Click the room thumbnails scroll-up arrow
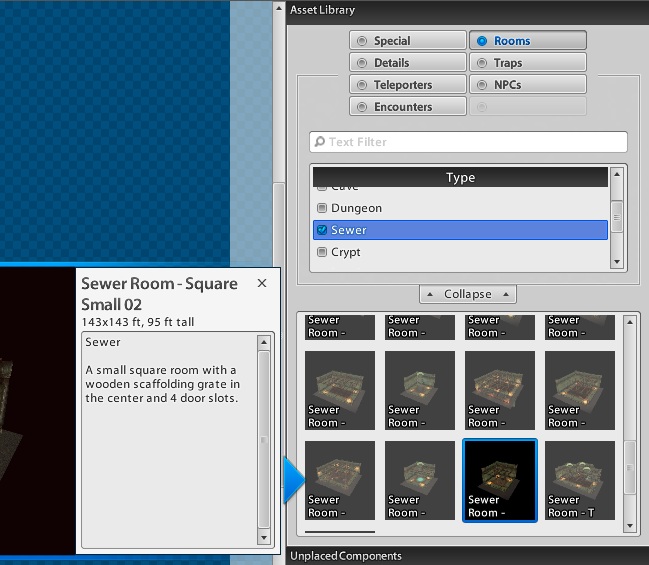Screen dimensions: 649x565 pos(630,322)
